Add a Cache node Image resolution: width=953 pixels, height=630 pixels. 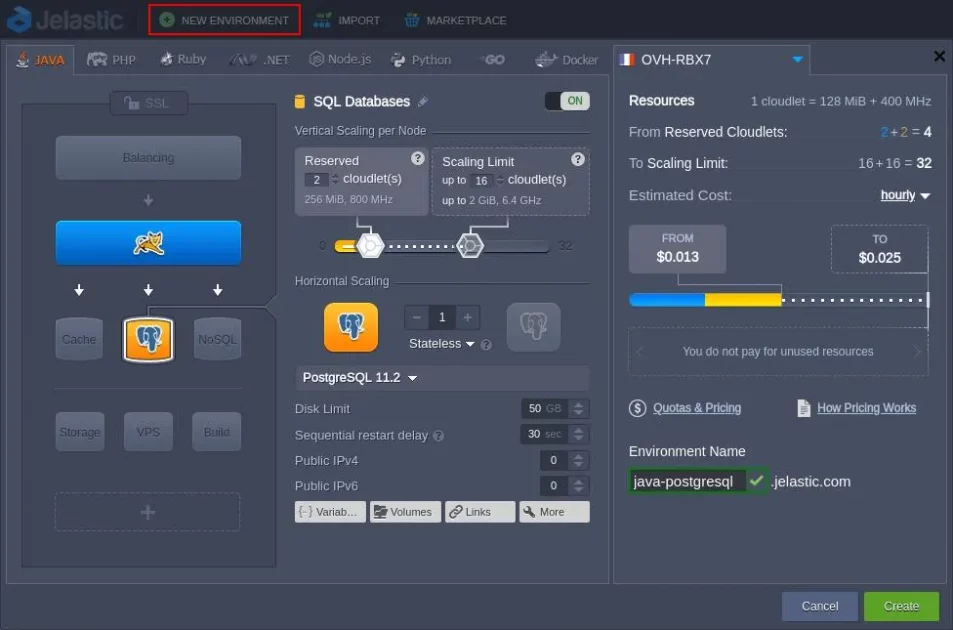click(x=79, y=339)
